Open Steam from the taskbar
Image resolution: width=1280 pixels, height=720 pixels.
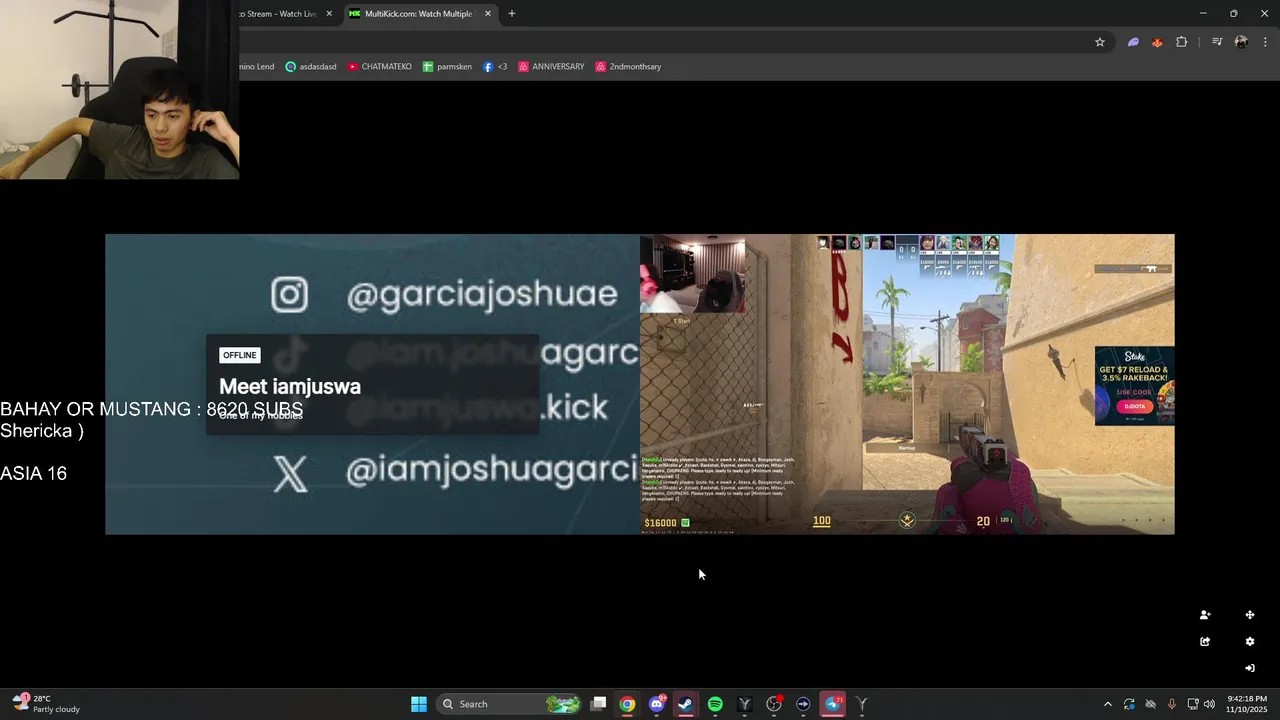(686, 704)
